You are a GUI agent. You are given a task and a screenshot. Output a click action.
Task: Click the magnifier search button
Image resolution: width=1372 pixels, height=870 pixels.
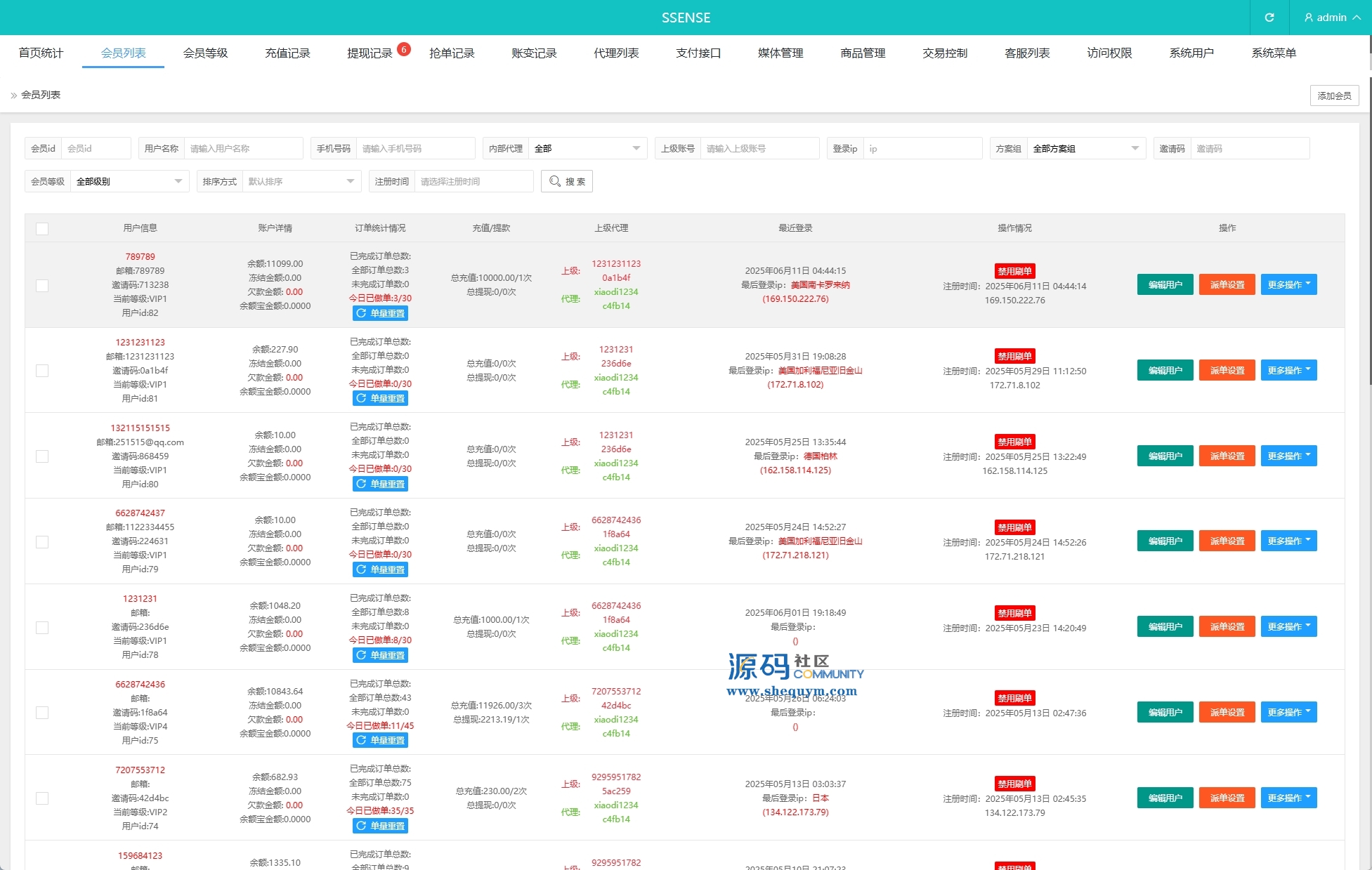[566, 181]
